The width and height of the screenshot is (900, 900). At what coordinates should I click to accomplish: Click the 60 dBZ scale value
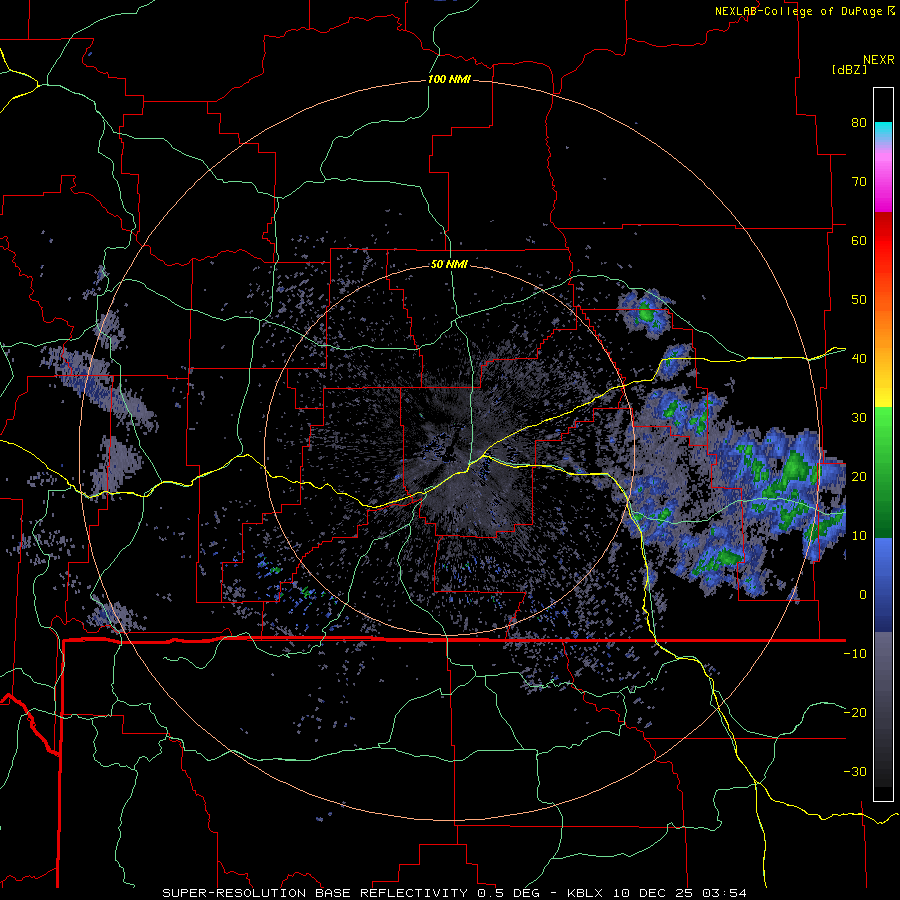(x=859, y=240)
